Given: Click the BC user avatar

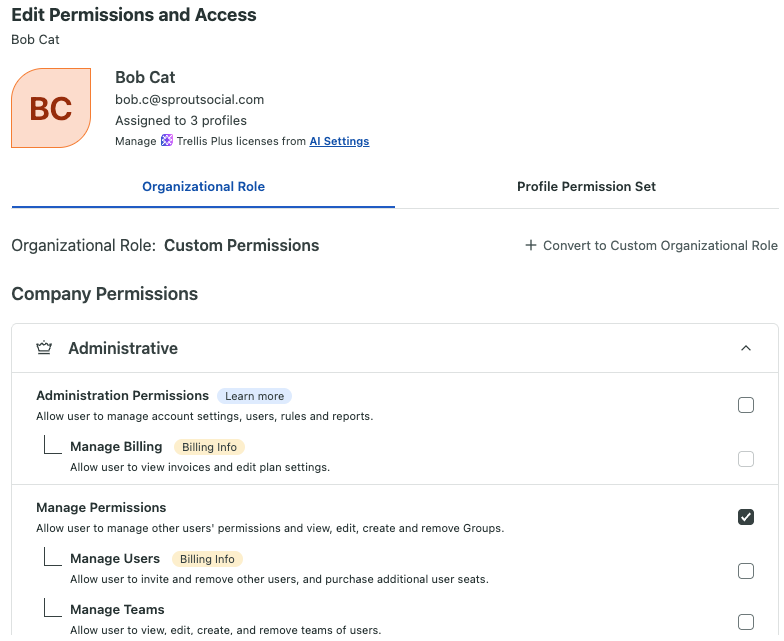Looking at the screenshot, I should click(x=51, y=108).
